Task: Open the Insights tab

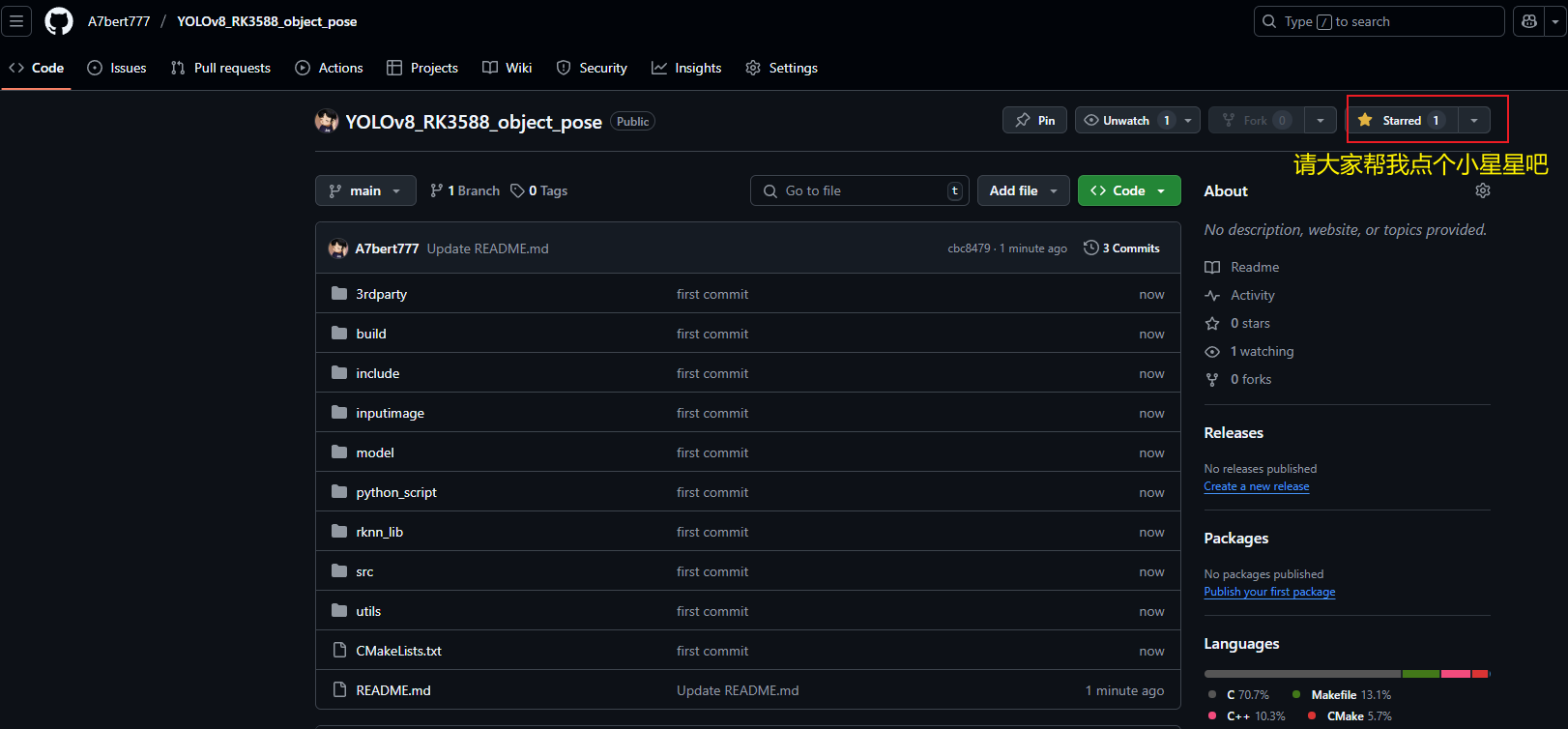Action: (x=686, y=68)
